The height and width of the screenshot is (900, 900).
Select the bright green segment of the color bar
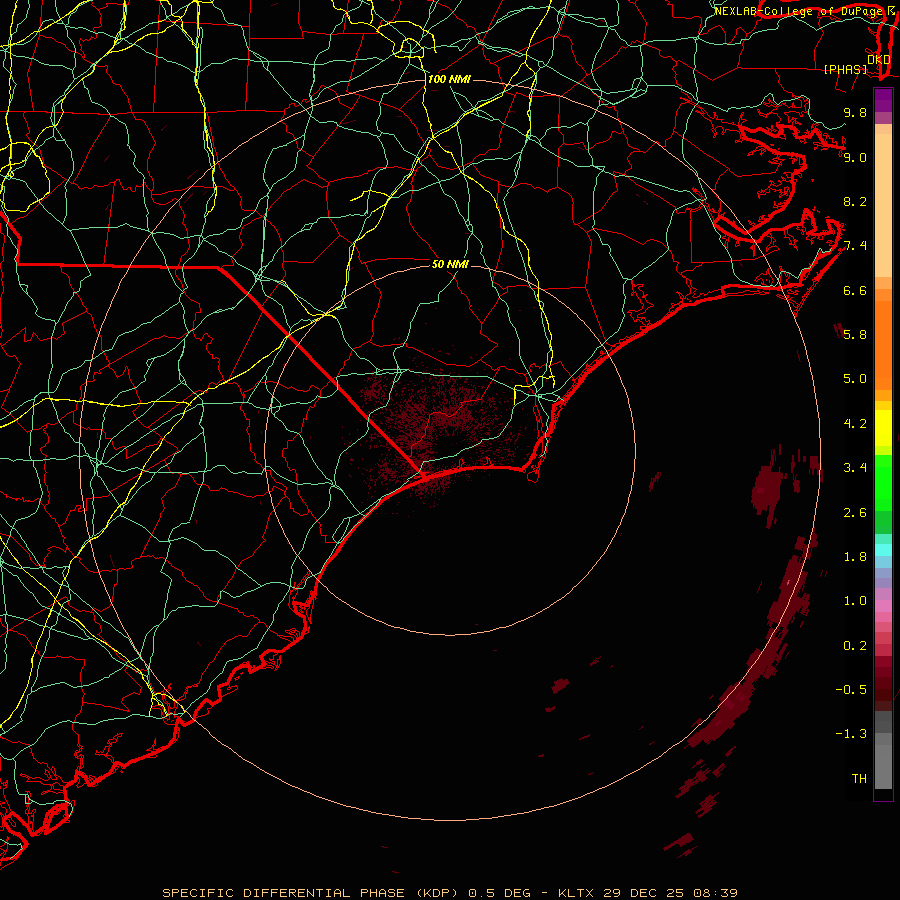click(x=883, y=483)
